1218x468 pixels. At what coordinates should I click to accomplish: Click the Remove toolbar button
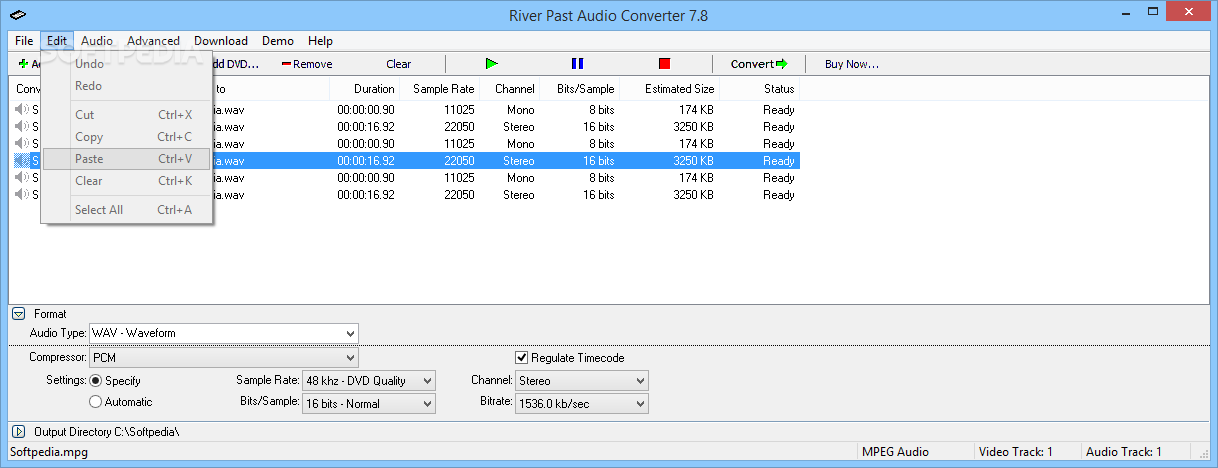[x=307, y=64]
